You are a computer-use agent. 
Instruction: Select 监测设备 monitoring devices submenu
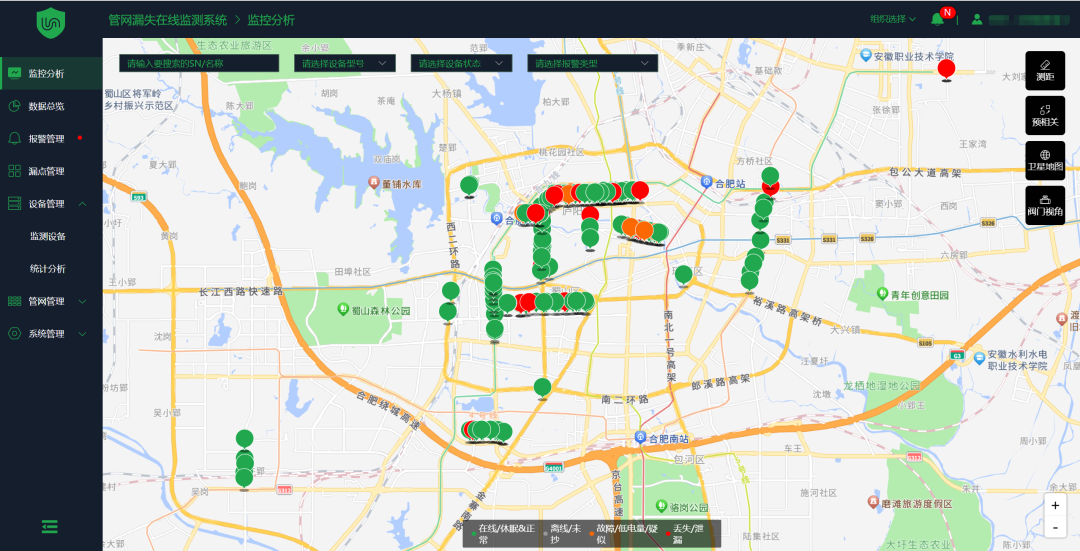48,236
